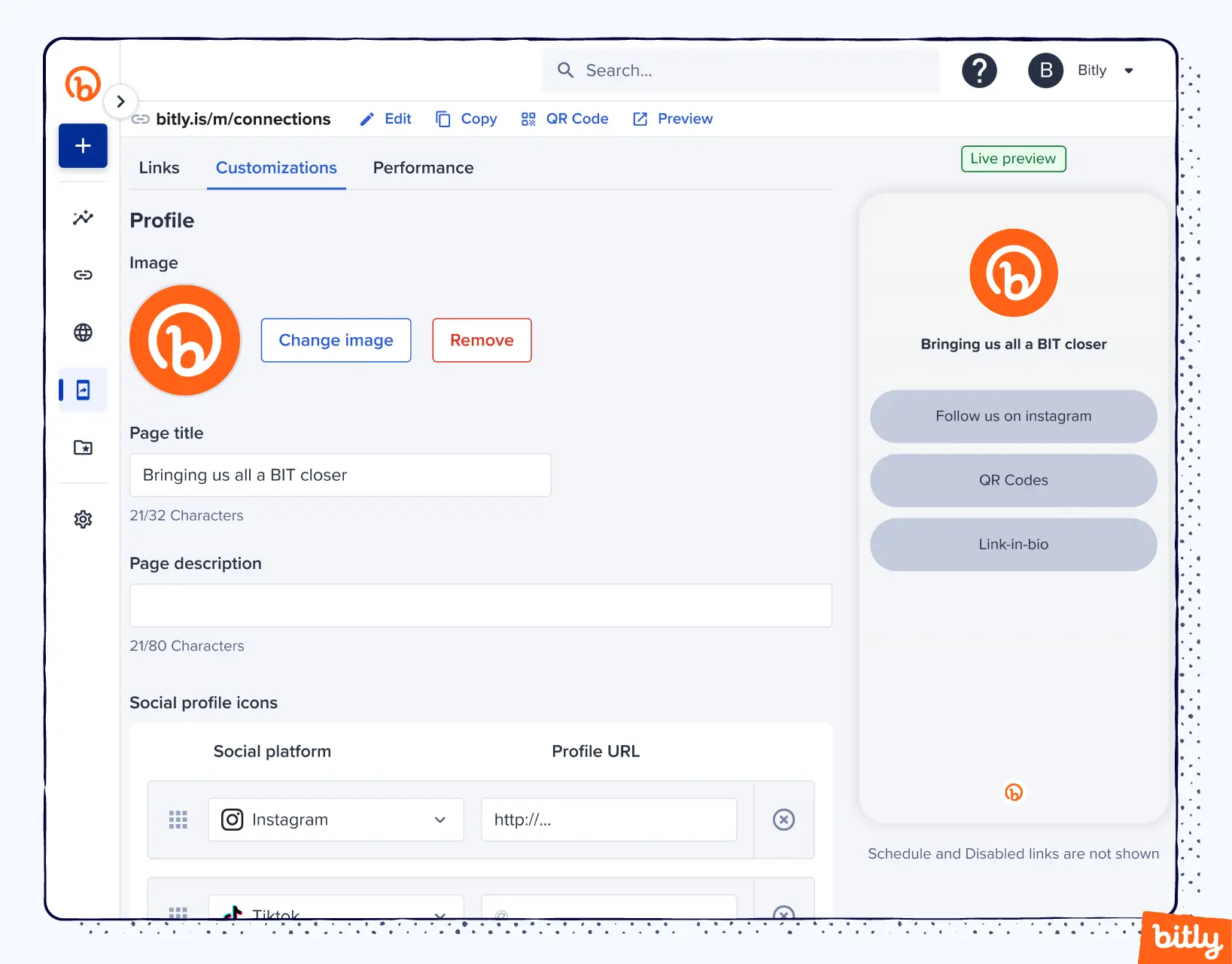
Task: Open the help question mark icon
Action: tap(979, 71)
